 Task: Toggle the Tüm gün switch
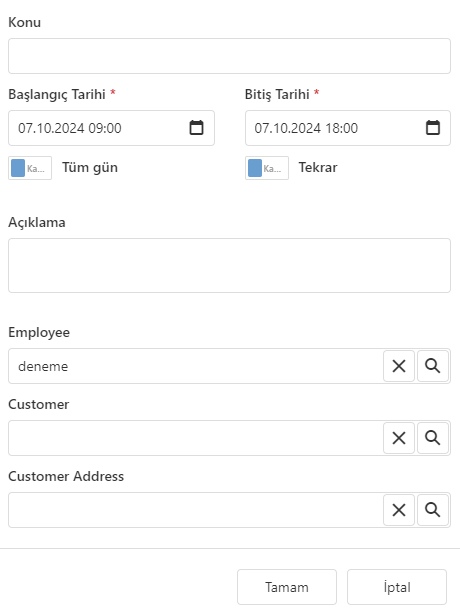click(x=30, y=168)
